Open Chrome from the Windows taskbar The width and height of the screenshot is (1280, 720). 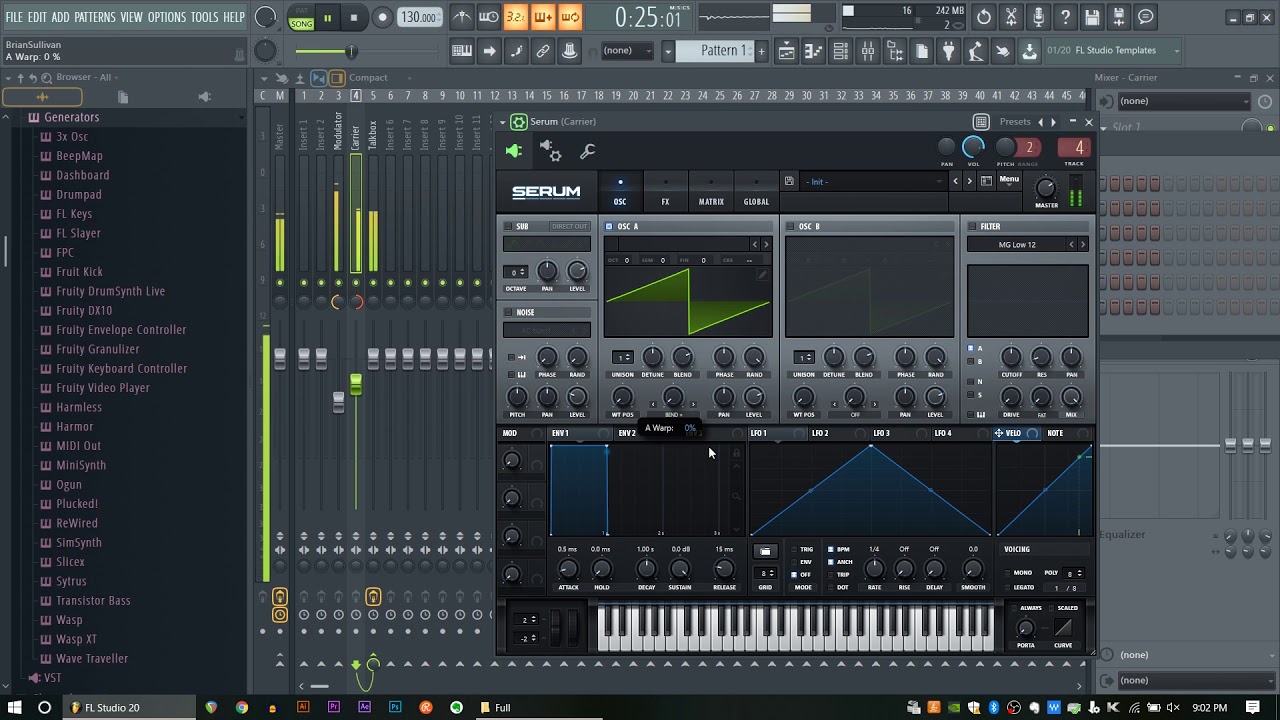click(x=241, y=707)
